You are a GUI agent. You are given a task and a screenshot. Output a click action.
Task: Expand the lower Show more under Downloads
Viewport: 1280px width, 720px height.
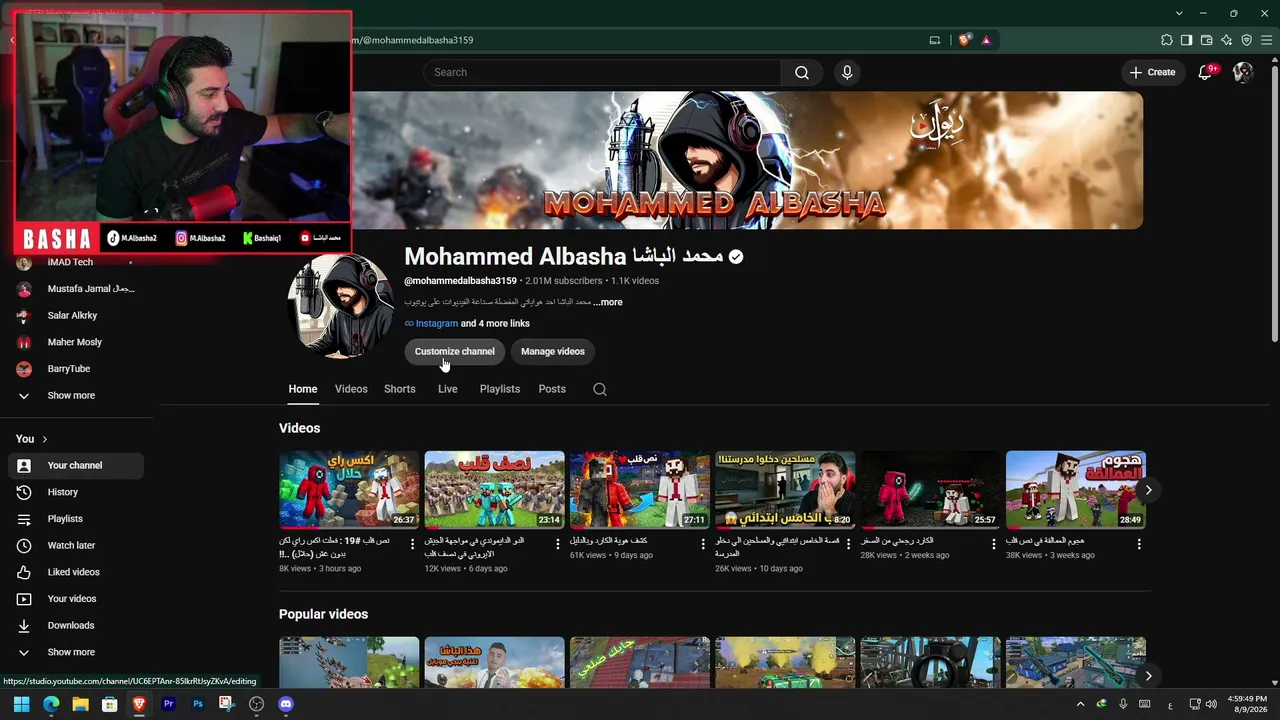coord(76,652)
